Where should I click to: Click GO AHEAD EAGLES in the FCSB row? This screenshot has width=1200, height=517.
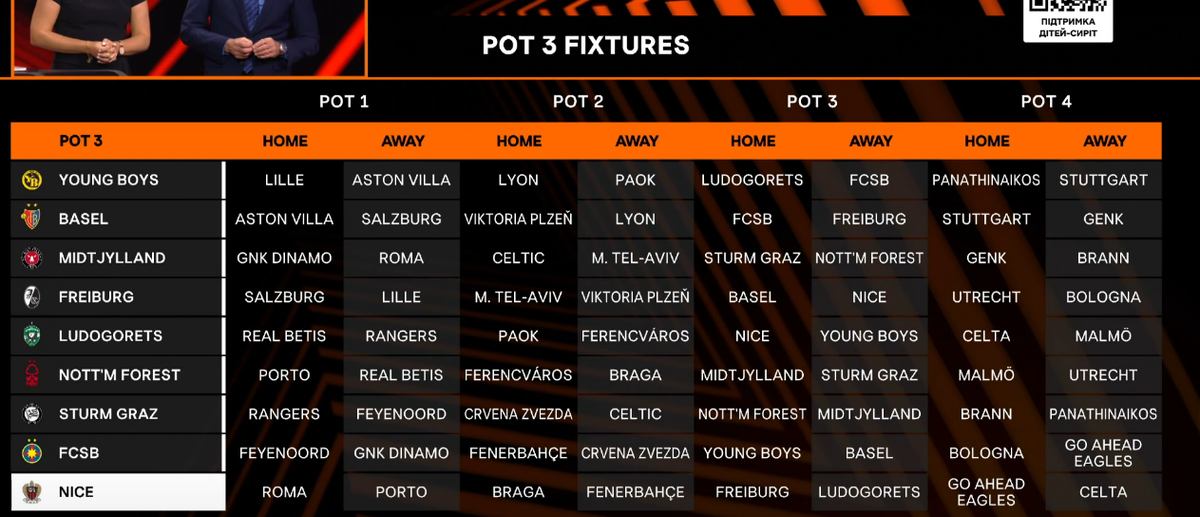coord(1103,453)
